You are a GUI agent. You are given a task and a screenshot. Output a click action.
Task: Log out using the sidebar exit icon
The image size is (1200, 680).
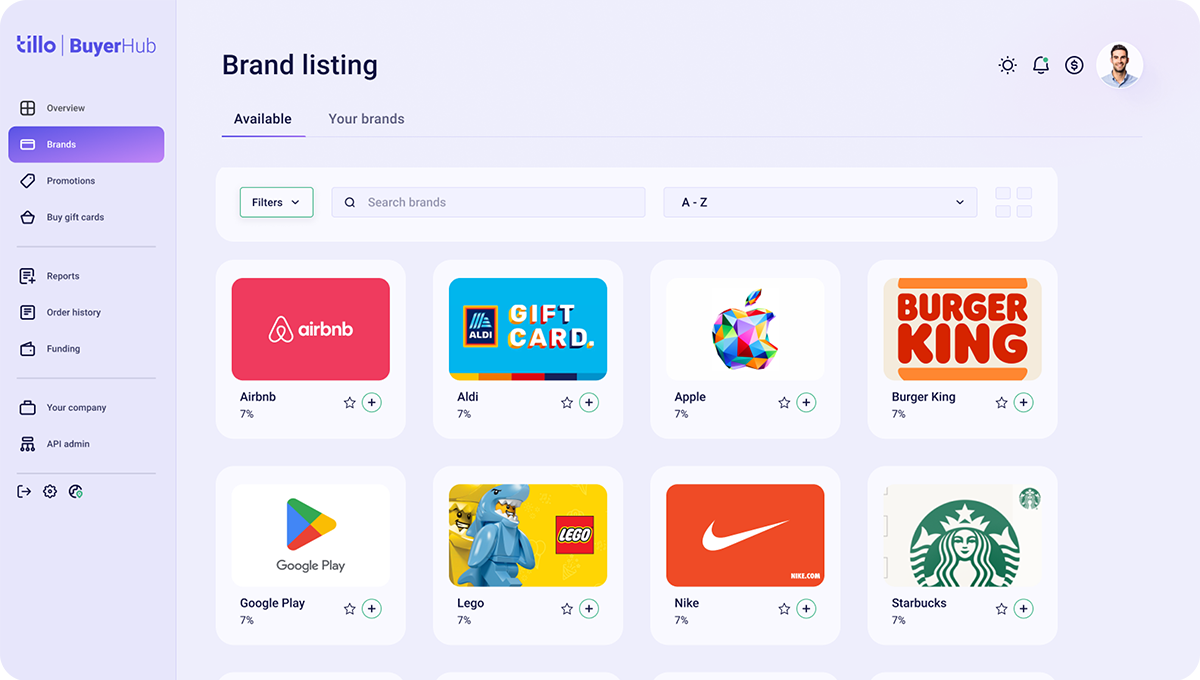click(23, 491)
